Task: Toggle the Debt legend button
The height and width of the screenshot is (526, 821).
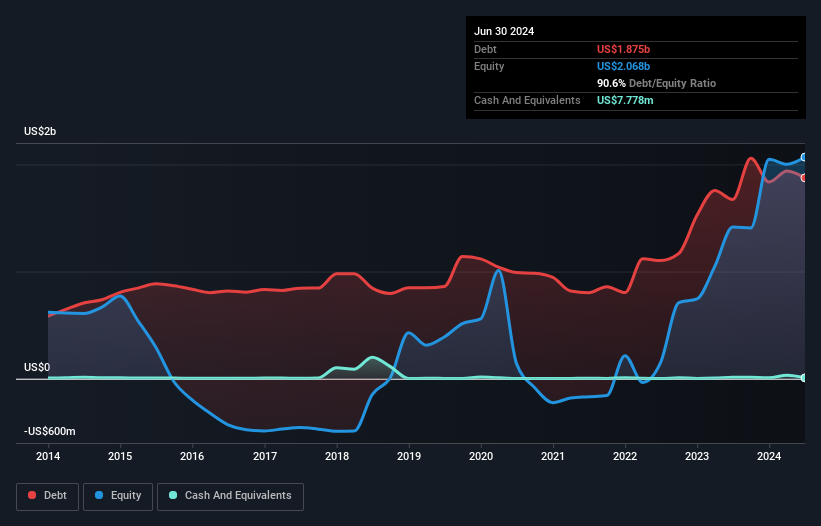Action: 48,496
